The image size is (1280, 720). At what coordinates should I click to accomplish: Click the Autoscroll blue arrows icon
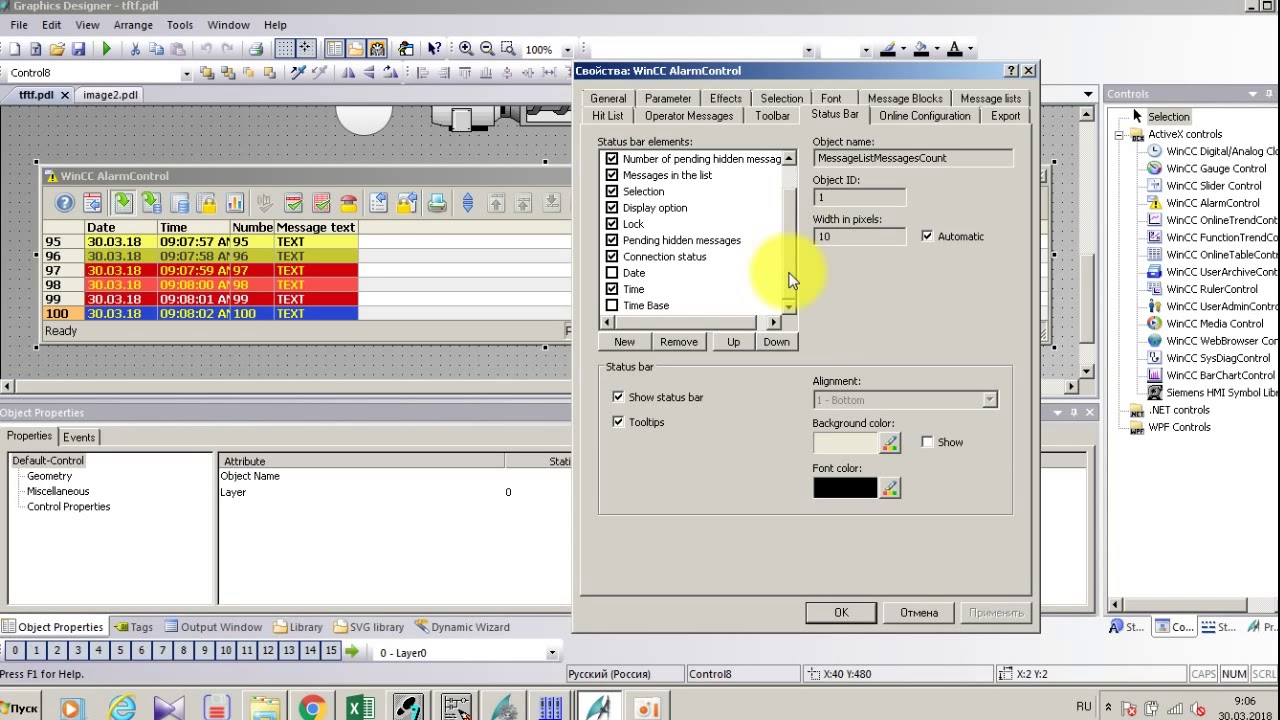point(467,203)
